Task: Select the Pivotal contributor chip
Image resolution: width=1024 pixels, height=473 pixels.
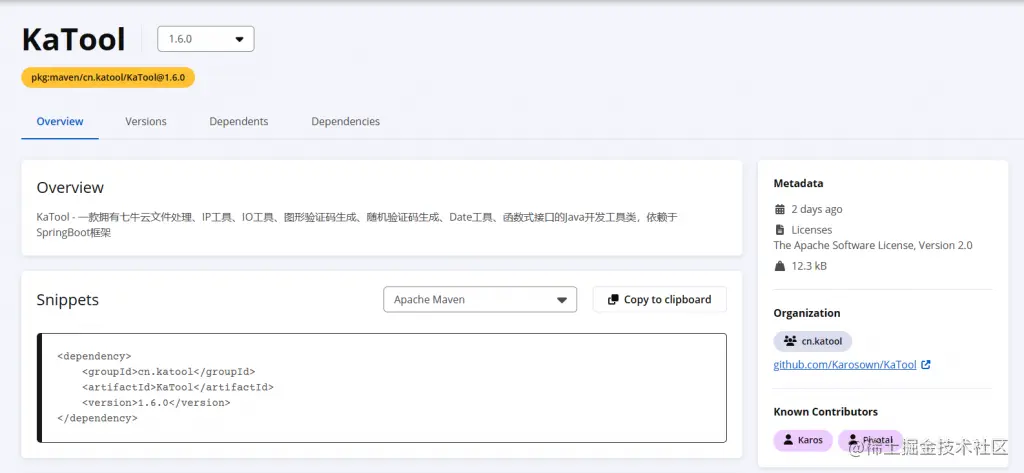Action: (871, 440)
